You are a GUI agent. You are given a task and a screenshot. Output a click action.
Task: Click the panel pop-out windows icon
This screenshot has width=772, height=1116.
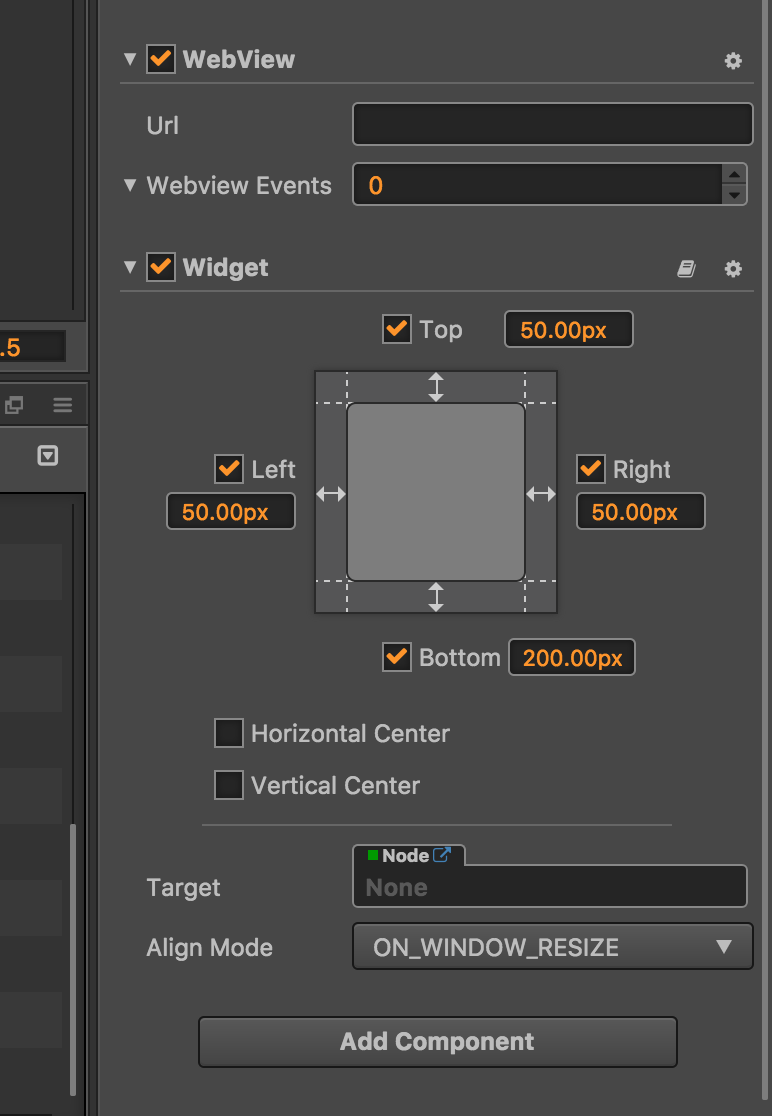(x=14, y=405)
